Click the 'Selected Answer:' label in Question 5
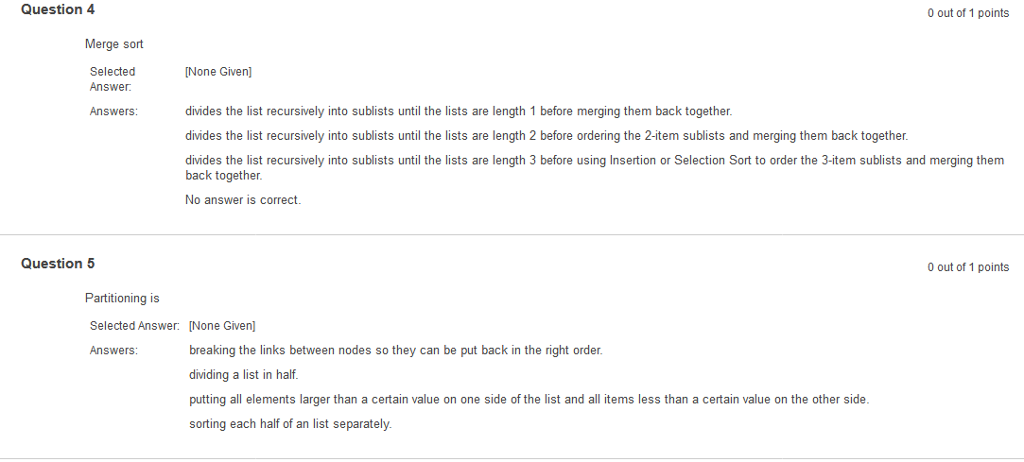 point(135,325)
